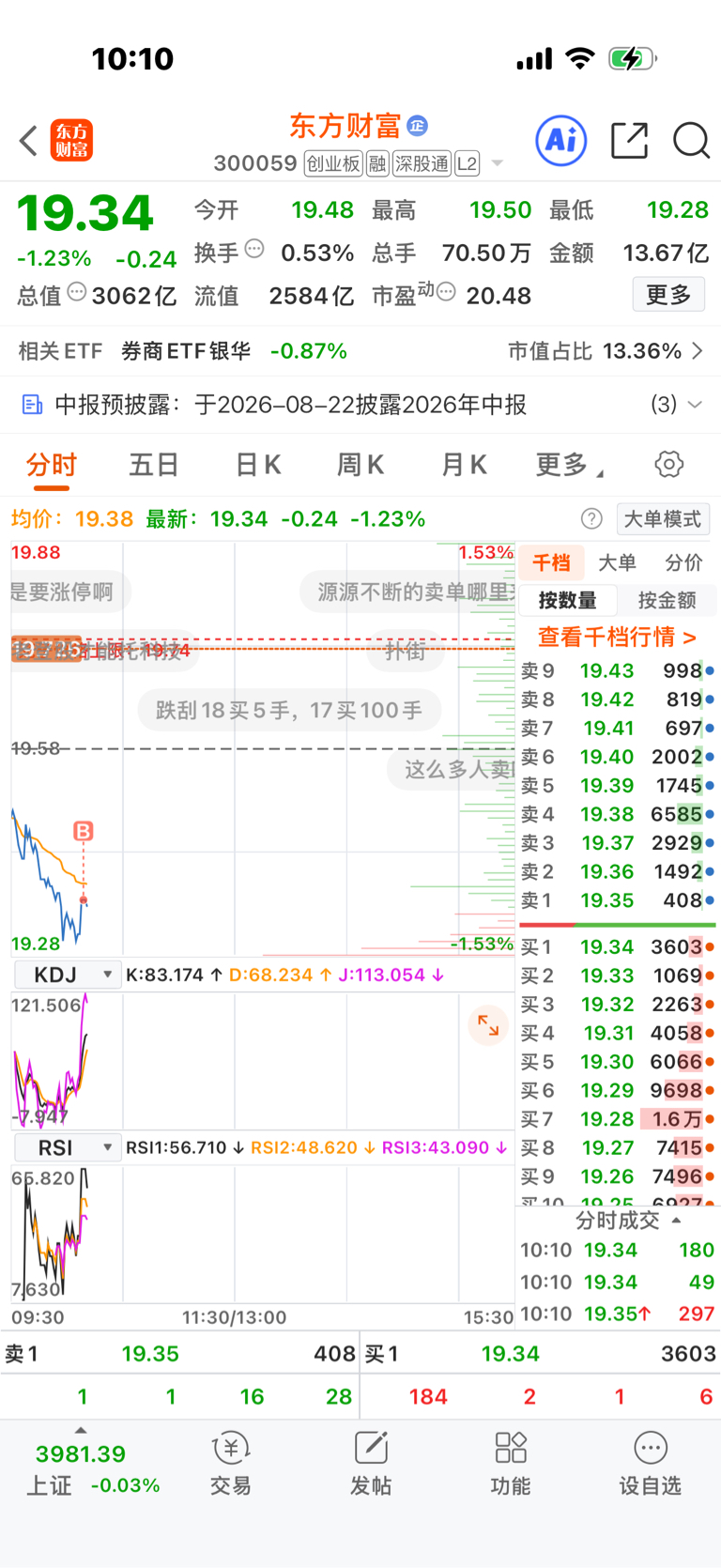Tap the document icon beside 中报预披露
721x1568 pixels.
click(x=32, y=405)
